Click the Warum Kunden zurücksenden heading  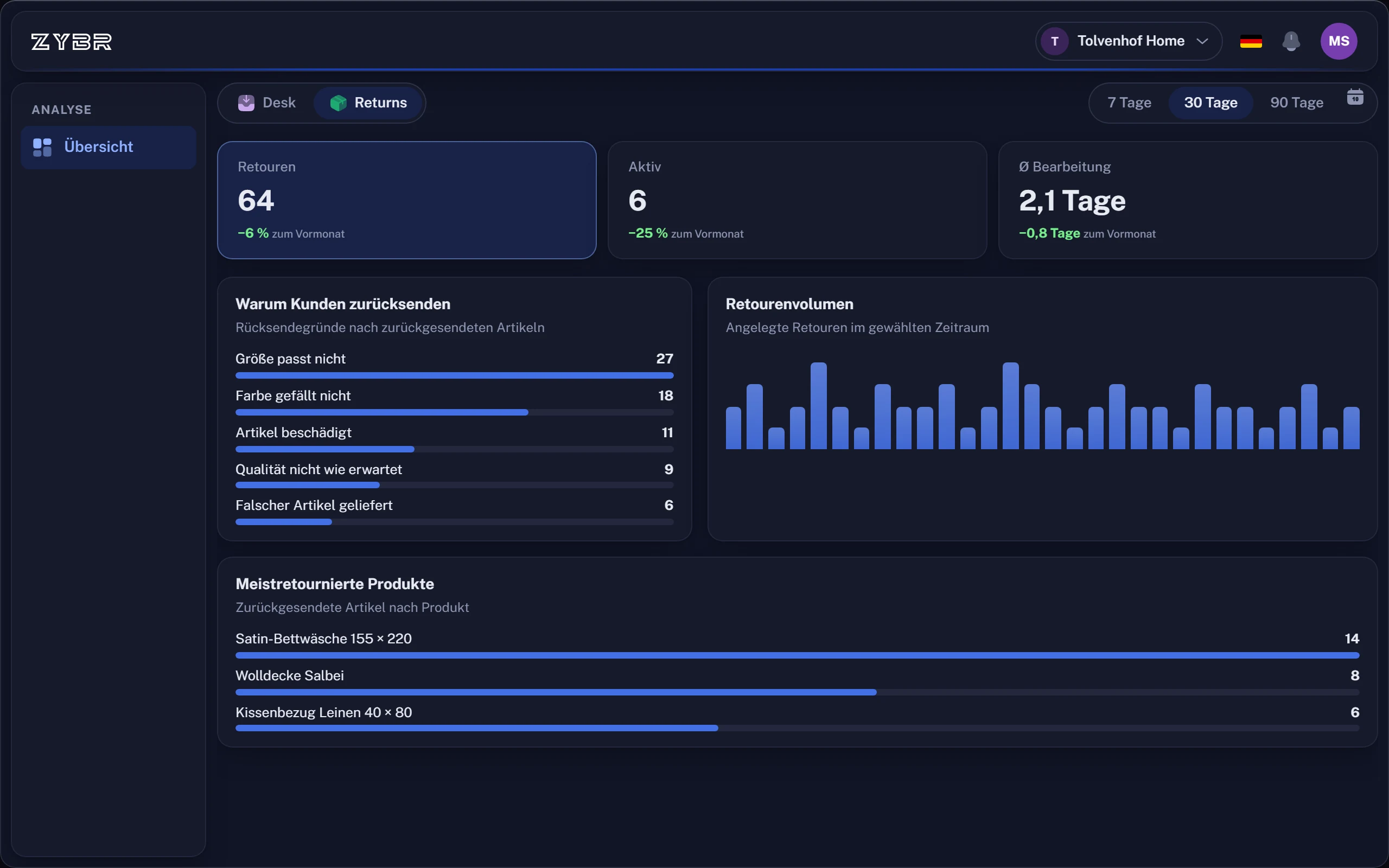[343, 304]
